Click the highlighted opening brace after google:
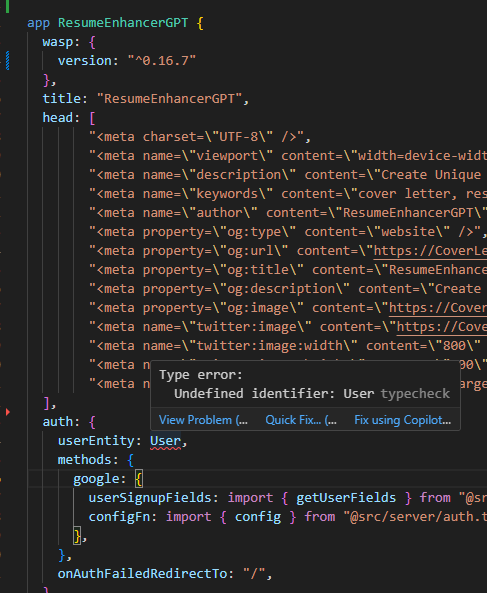The width and height of the screenshot is (487, 593). [139, 479]
